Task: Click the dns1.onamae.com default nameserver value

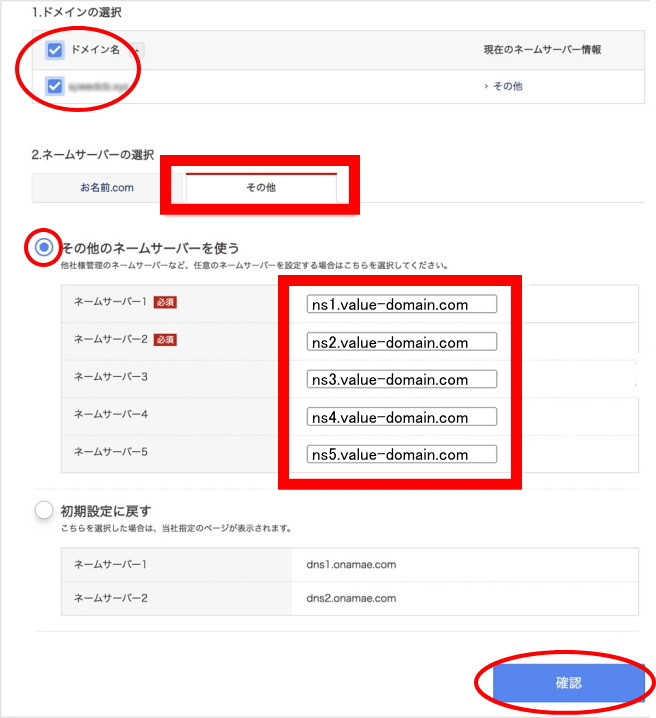Action: 351,565
